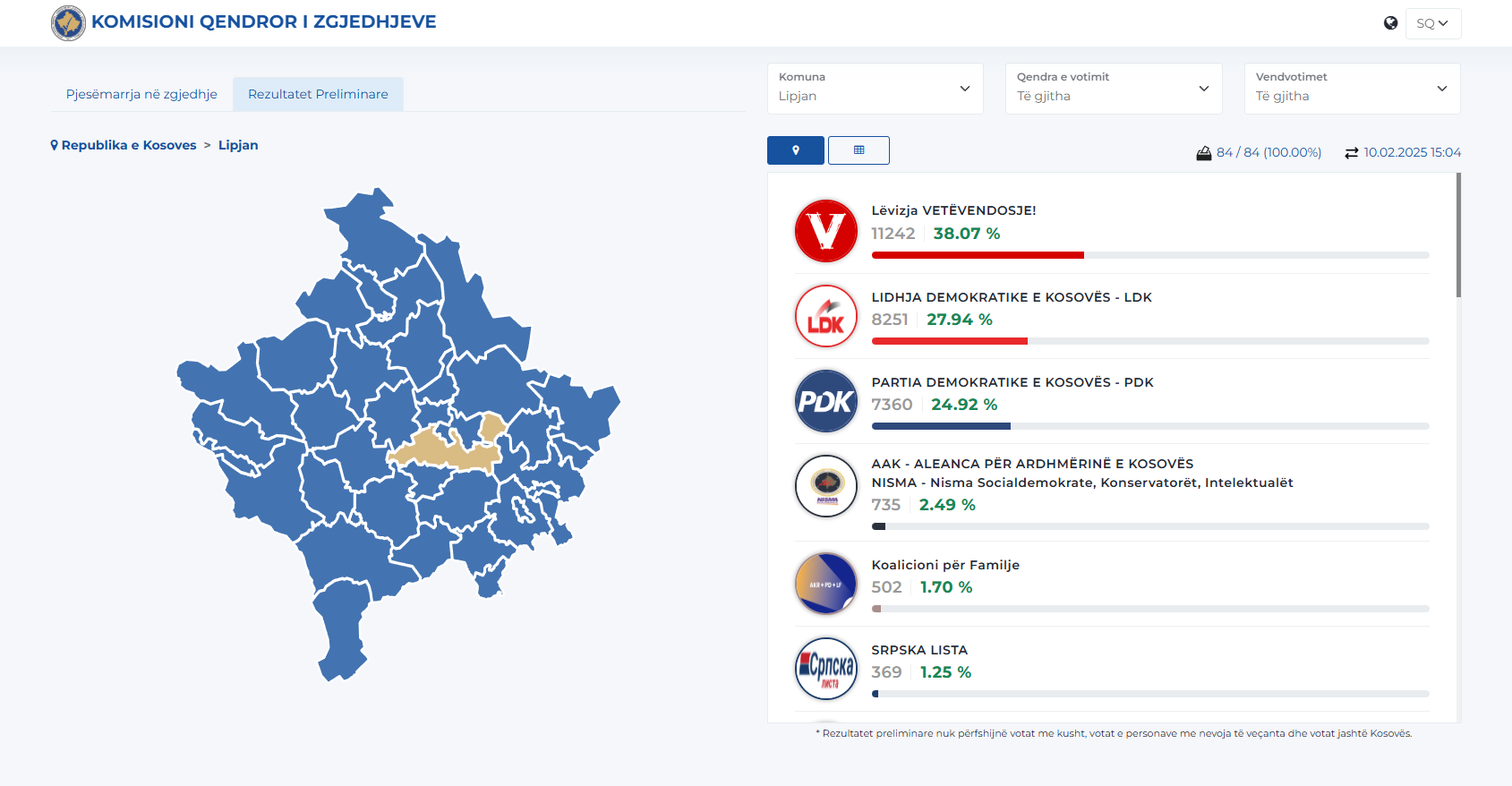Click the ballot box counted-stations icon
1512x786 pixels.
coord(1204,153)
